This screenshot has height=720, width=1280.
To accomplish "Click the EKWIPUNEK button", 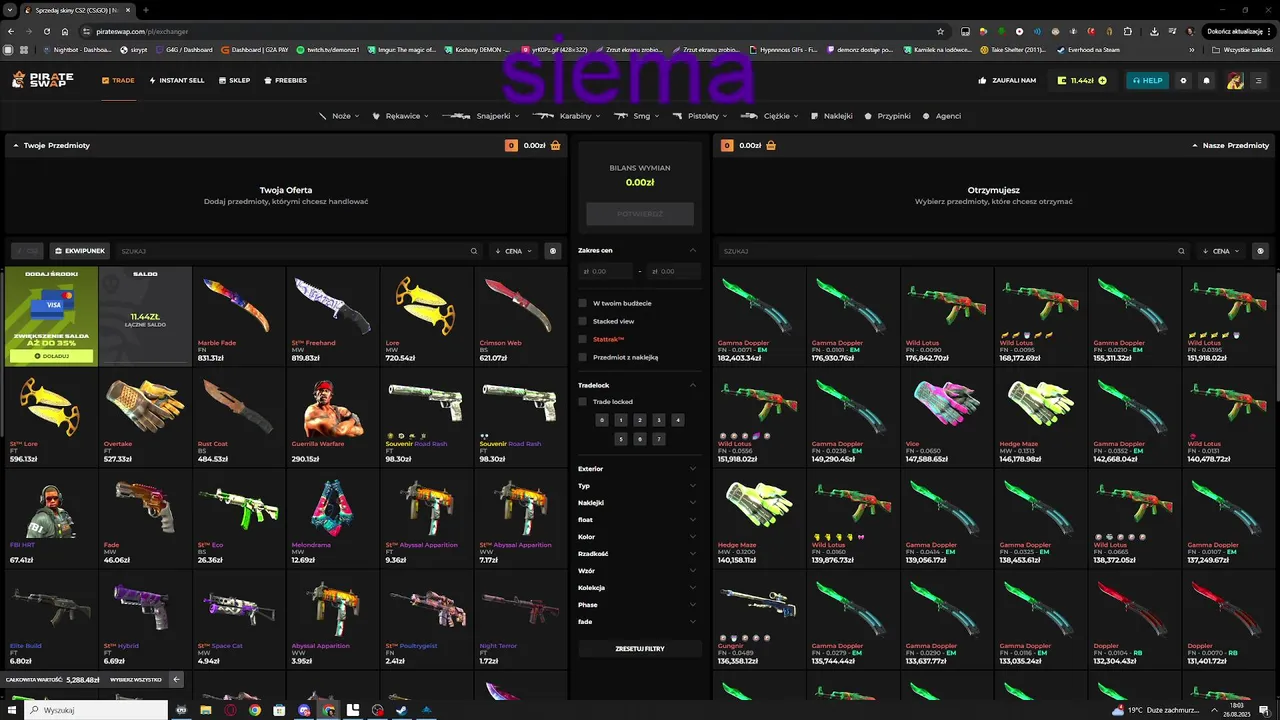I will pos(80,251).
